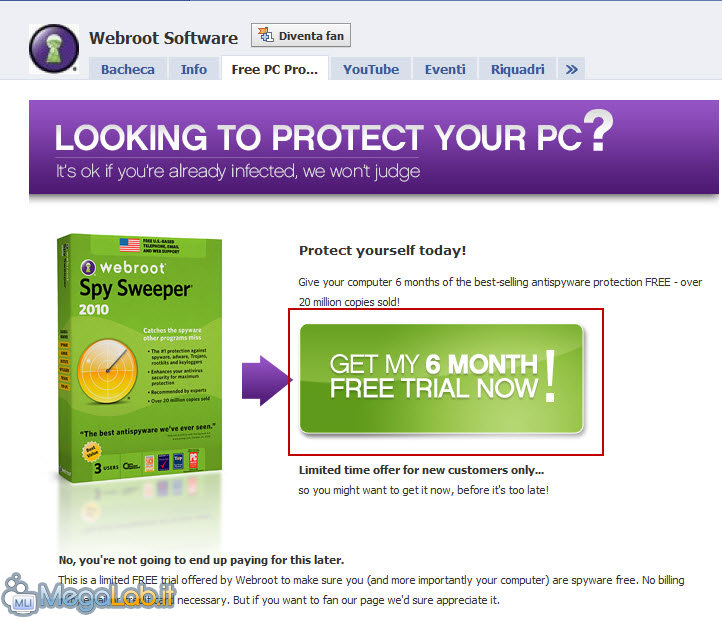
Task: Click Get My 6 Month Free Trial button
Action: tap(441, 378)
